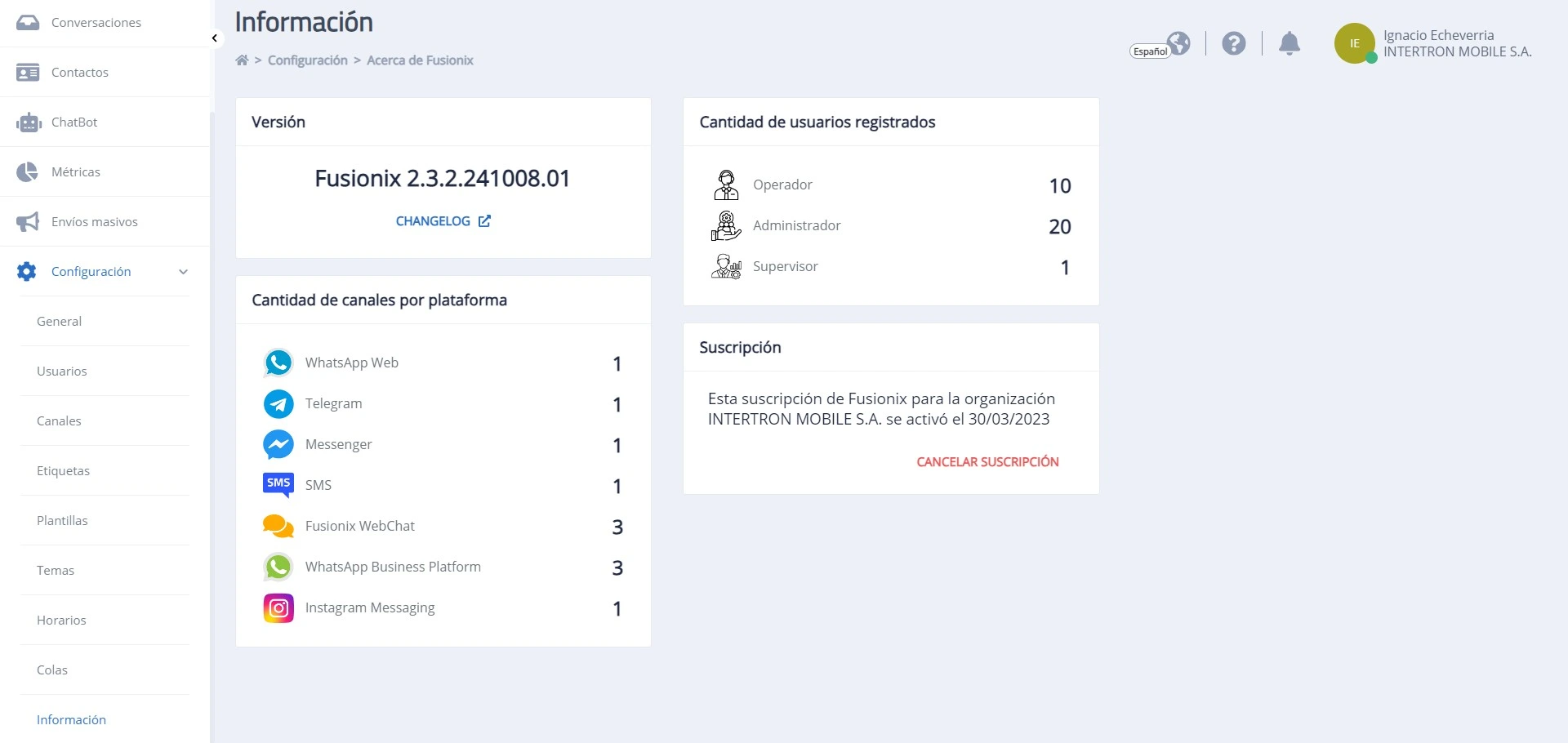Open Etiquetas submenu item
This screenshot has height=743, width=1568.
(x=63, y=471)
